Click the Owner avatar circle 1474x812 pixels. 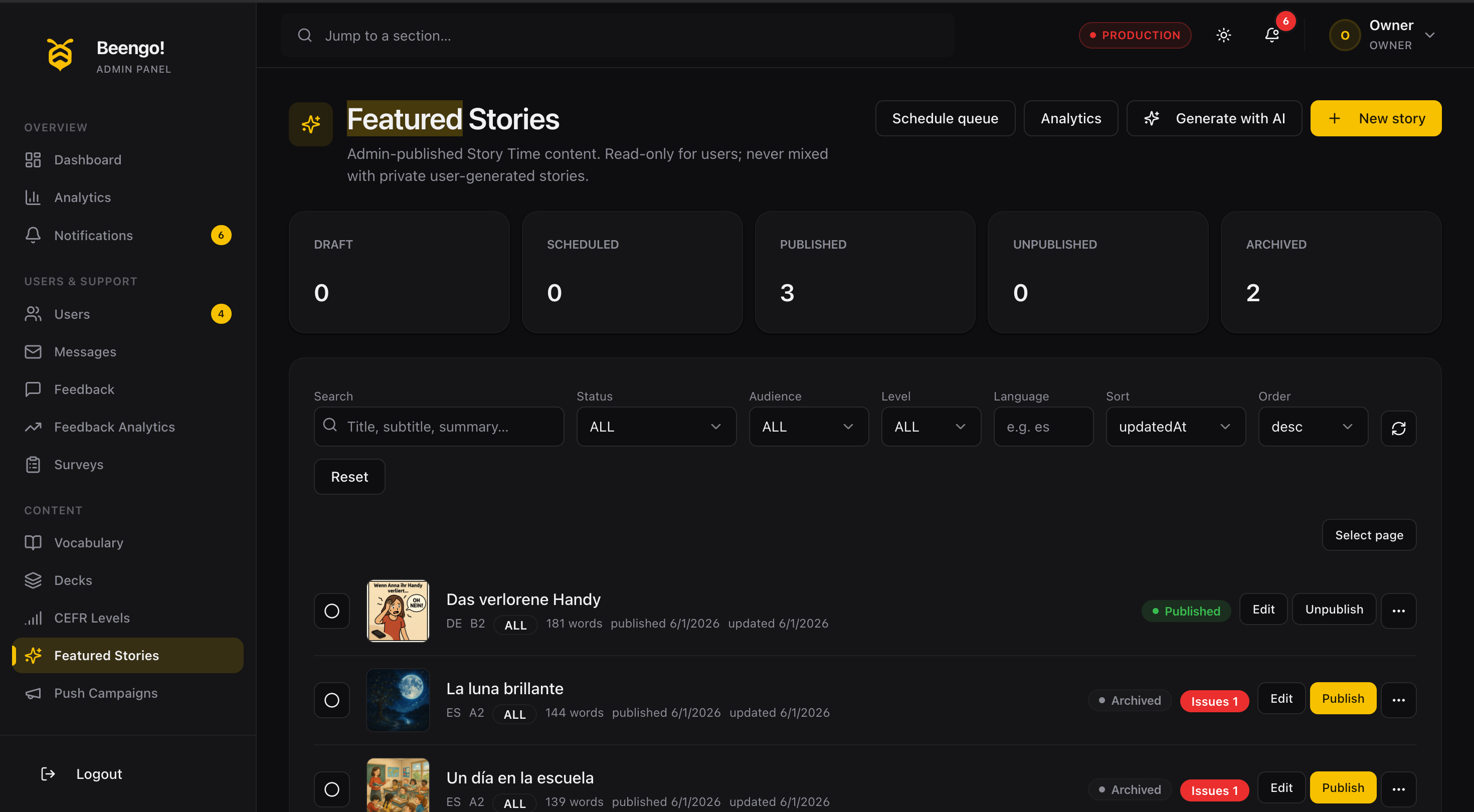tap(1345, 36)
